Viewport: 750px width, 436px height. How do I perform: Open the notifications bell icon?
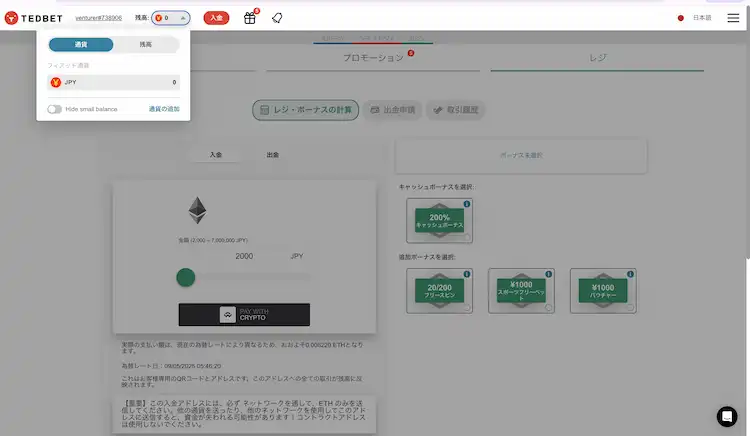(277, 18)
